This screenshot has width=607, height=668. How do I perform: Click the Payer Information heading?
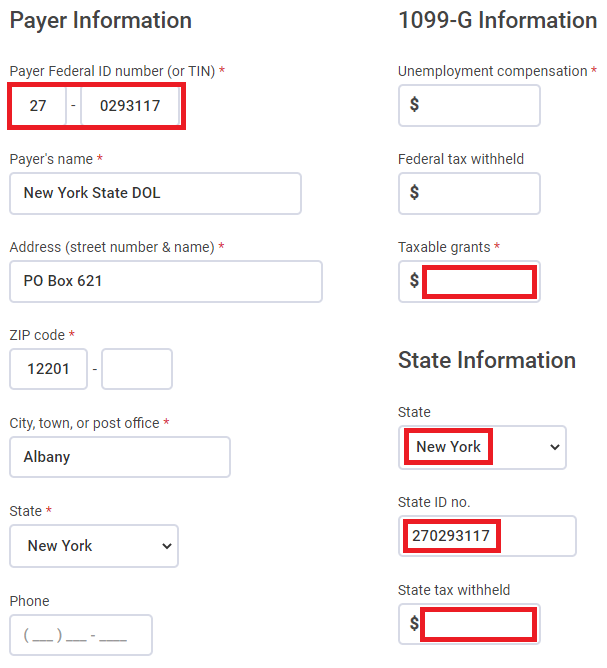[x=100, y=20]
